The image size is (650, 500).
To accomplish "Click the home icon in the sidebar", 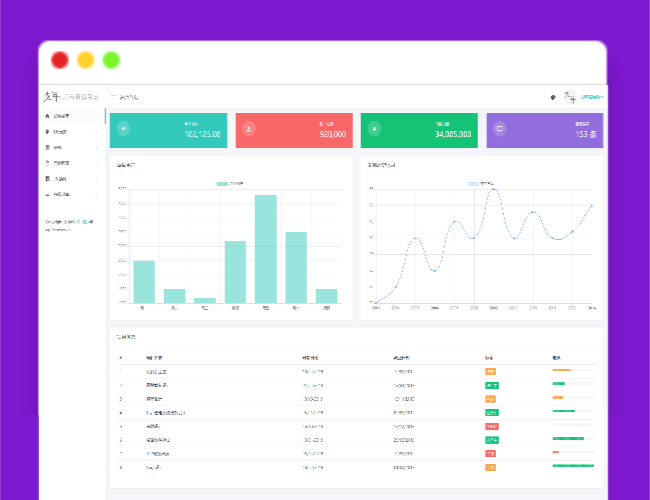I will pos(48,117).
